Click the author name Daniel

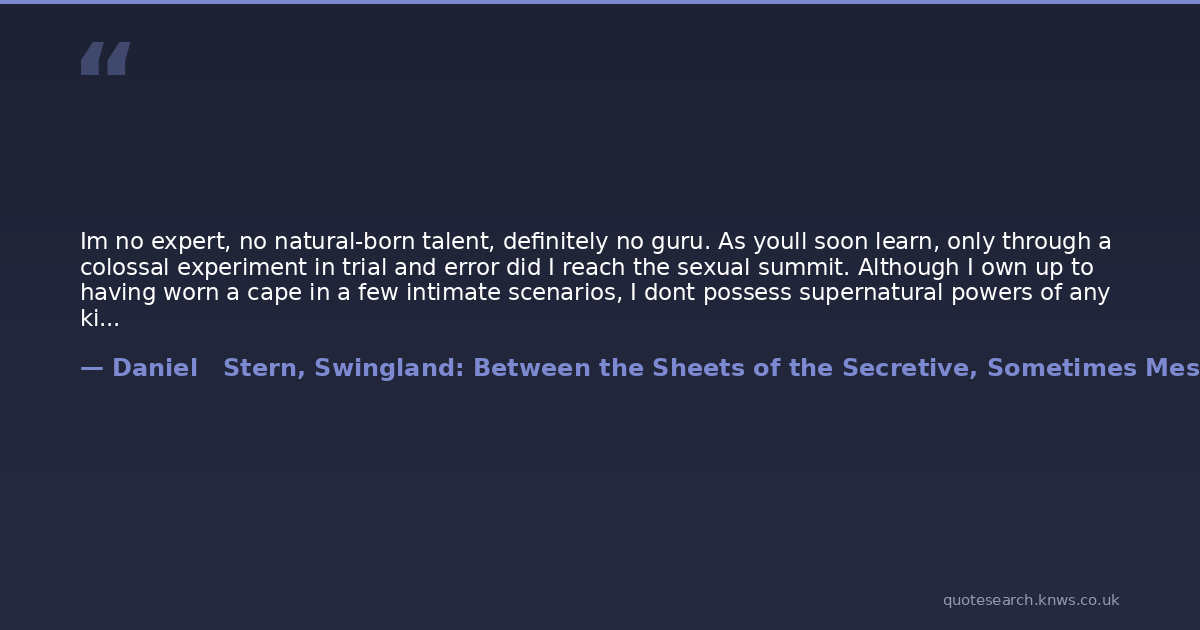(155, 368)
